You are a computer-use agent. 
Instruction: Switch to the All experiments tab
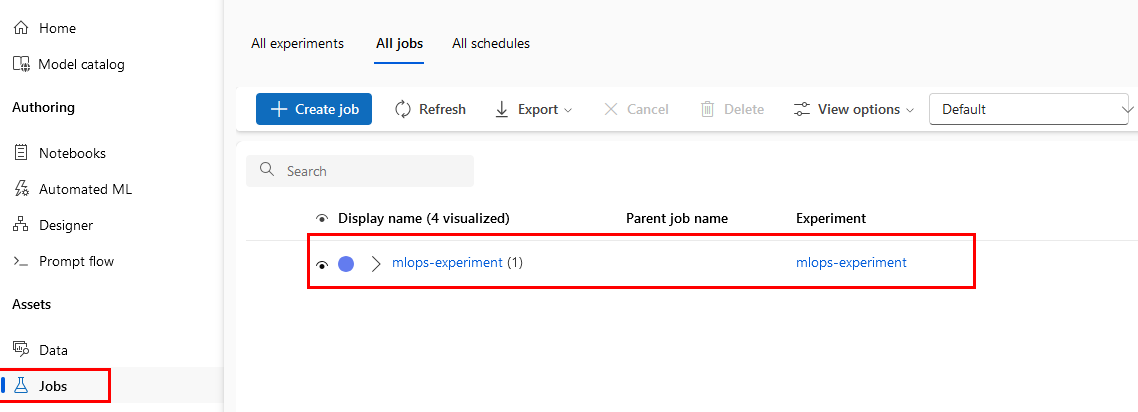[297, 43]
